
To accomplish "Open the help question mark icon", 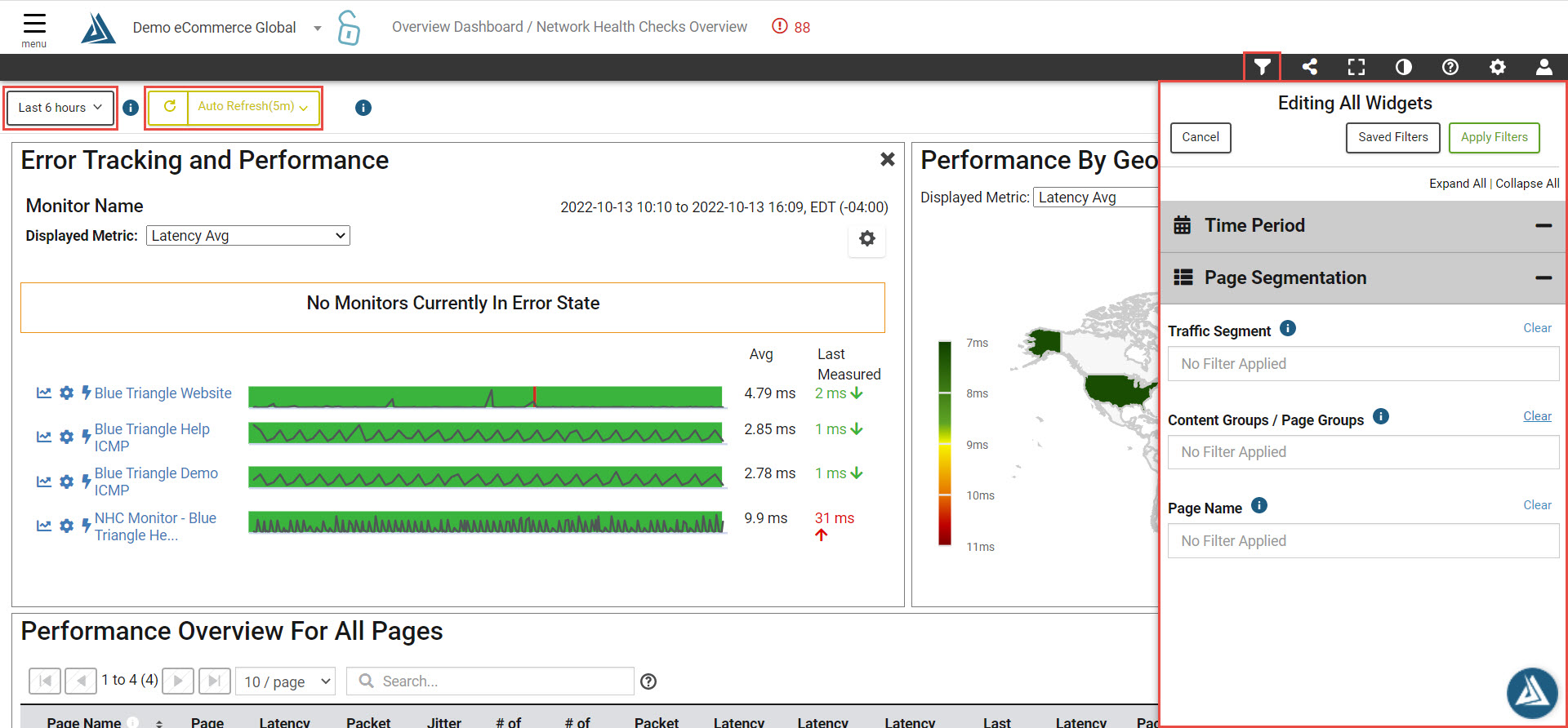I will (1450, 67).
